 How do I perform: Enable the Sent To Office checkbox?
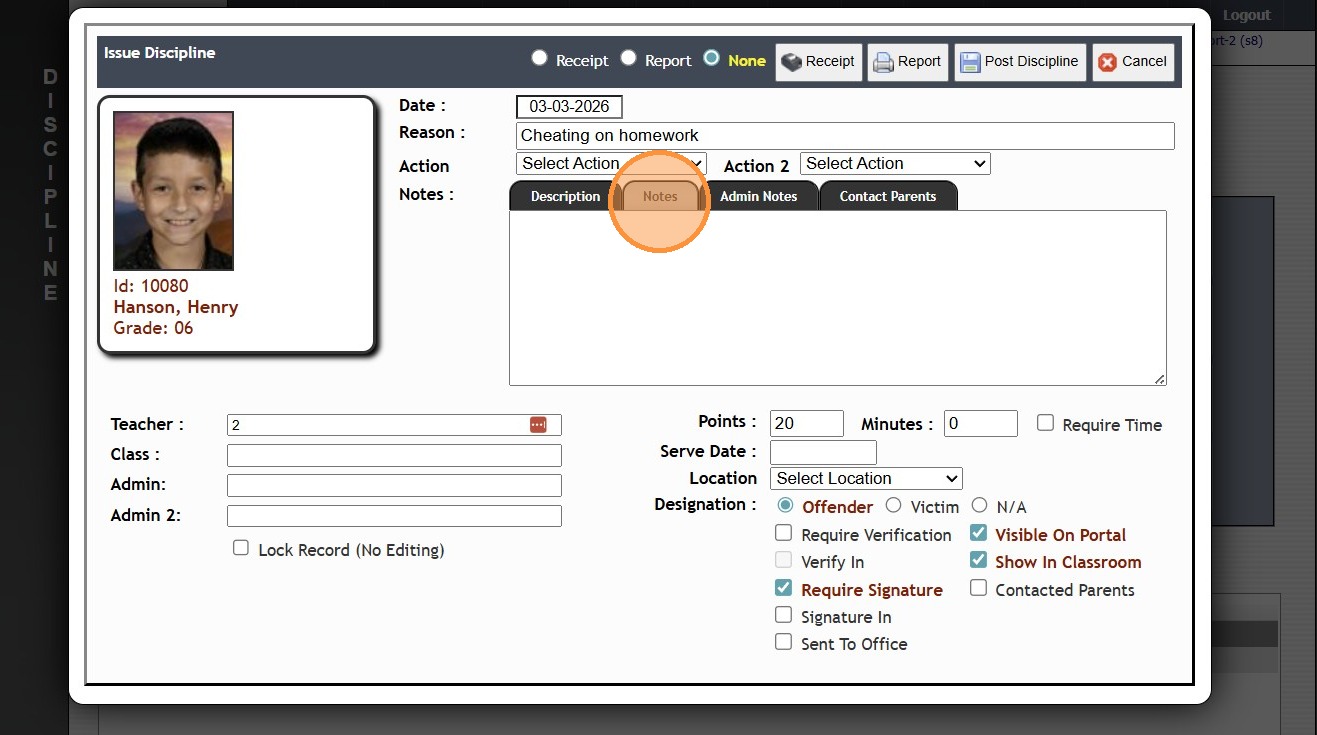784,642
